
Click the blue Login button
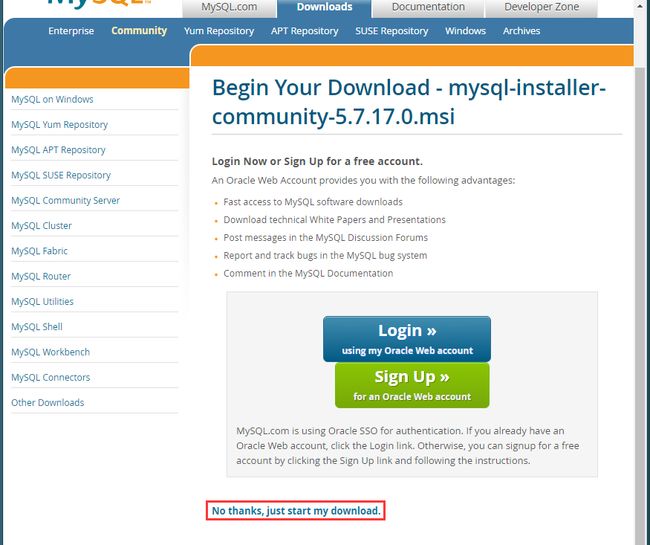click(407, 339)
